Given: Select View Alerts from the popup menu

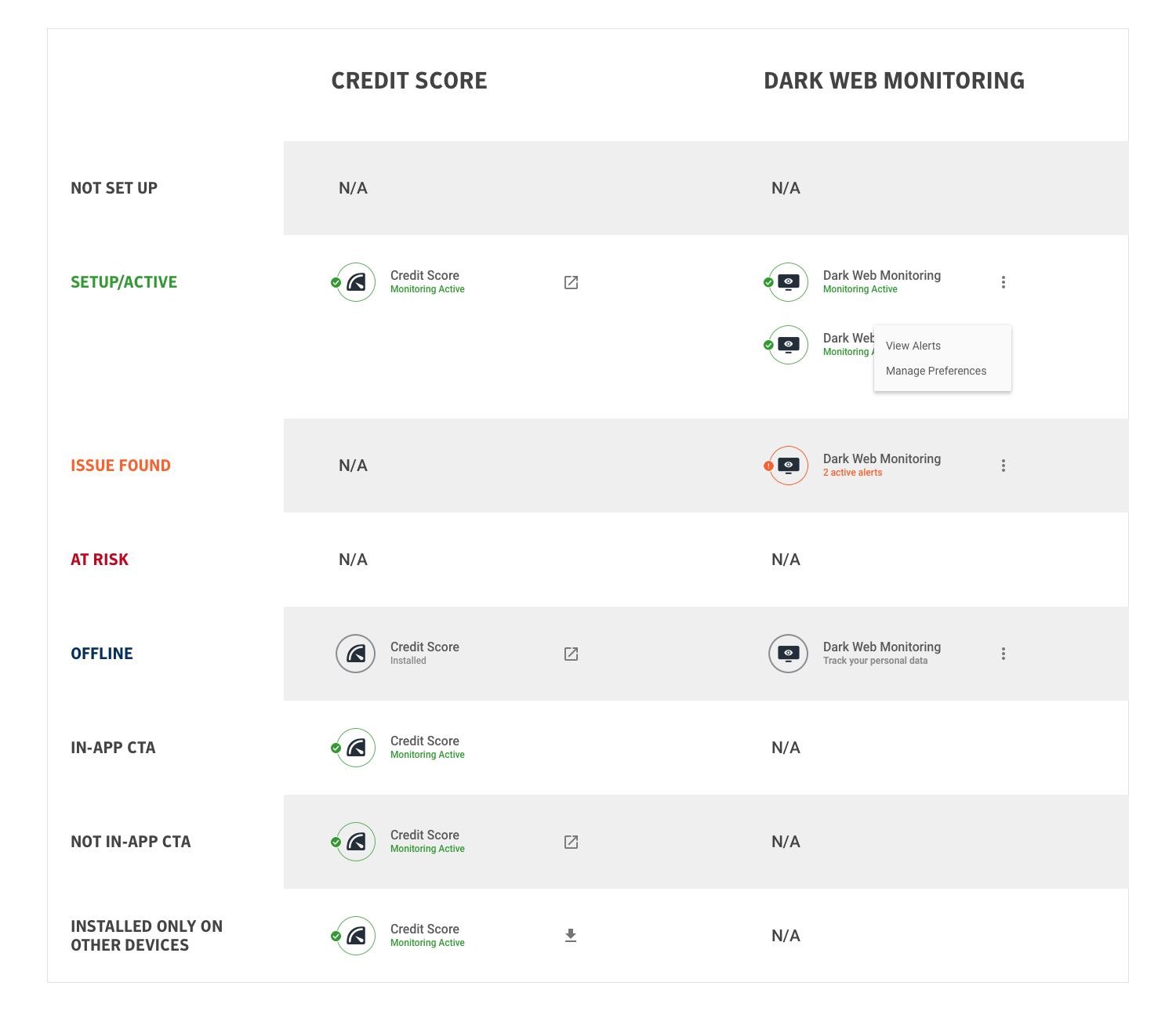Looking at the screenshot, I should click(913, 346).
